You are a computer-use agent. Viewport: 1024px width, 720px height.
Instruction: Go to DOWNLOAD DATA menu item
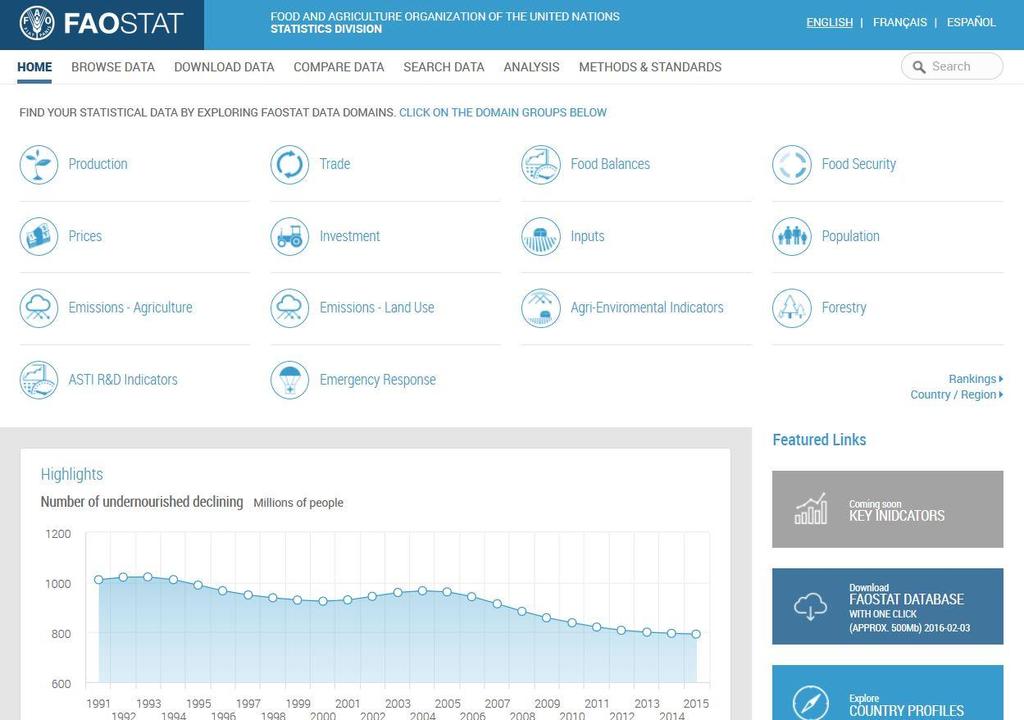[x=224, y=67]
